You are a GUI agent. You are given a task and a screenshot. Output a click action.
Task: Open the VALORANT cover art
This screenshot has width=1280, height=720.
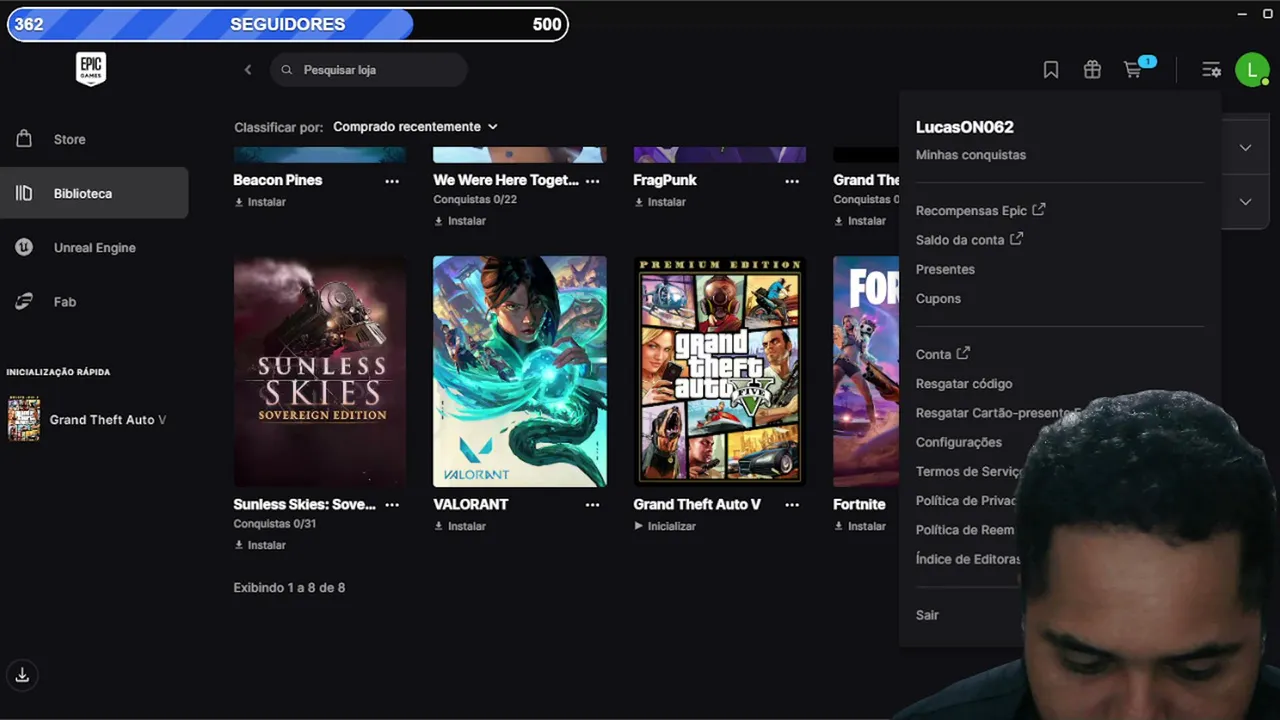click(520, 371)
